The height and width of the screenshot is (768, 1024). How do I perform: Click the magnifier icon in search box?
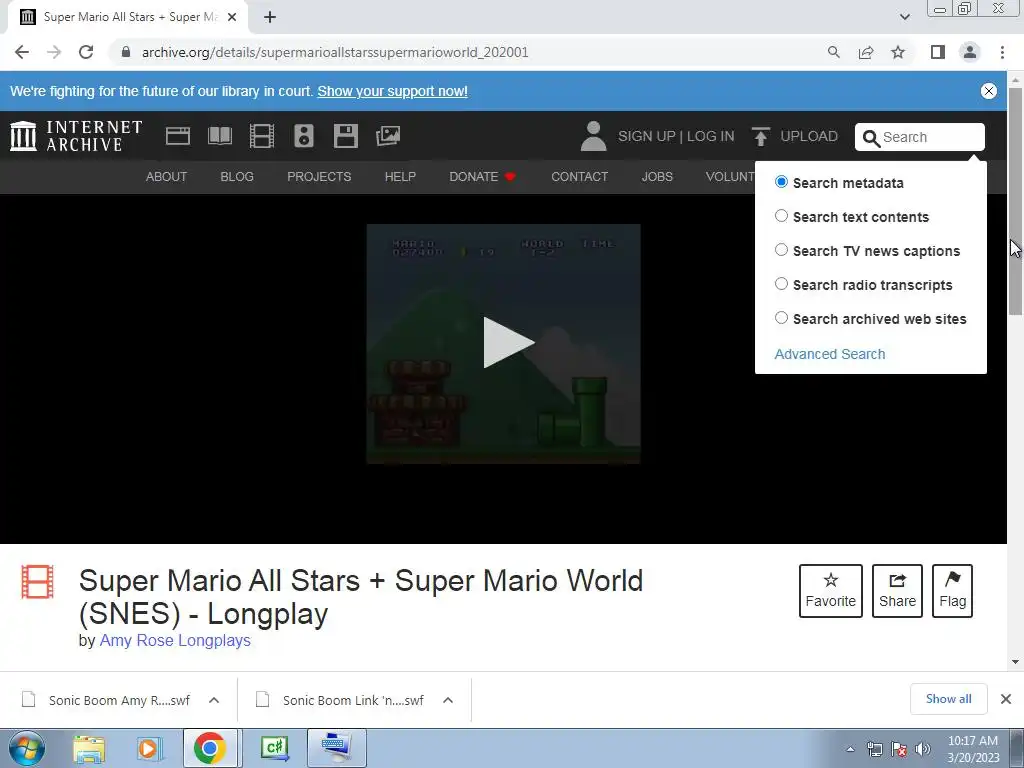tap(871, 138)
